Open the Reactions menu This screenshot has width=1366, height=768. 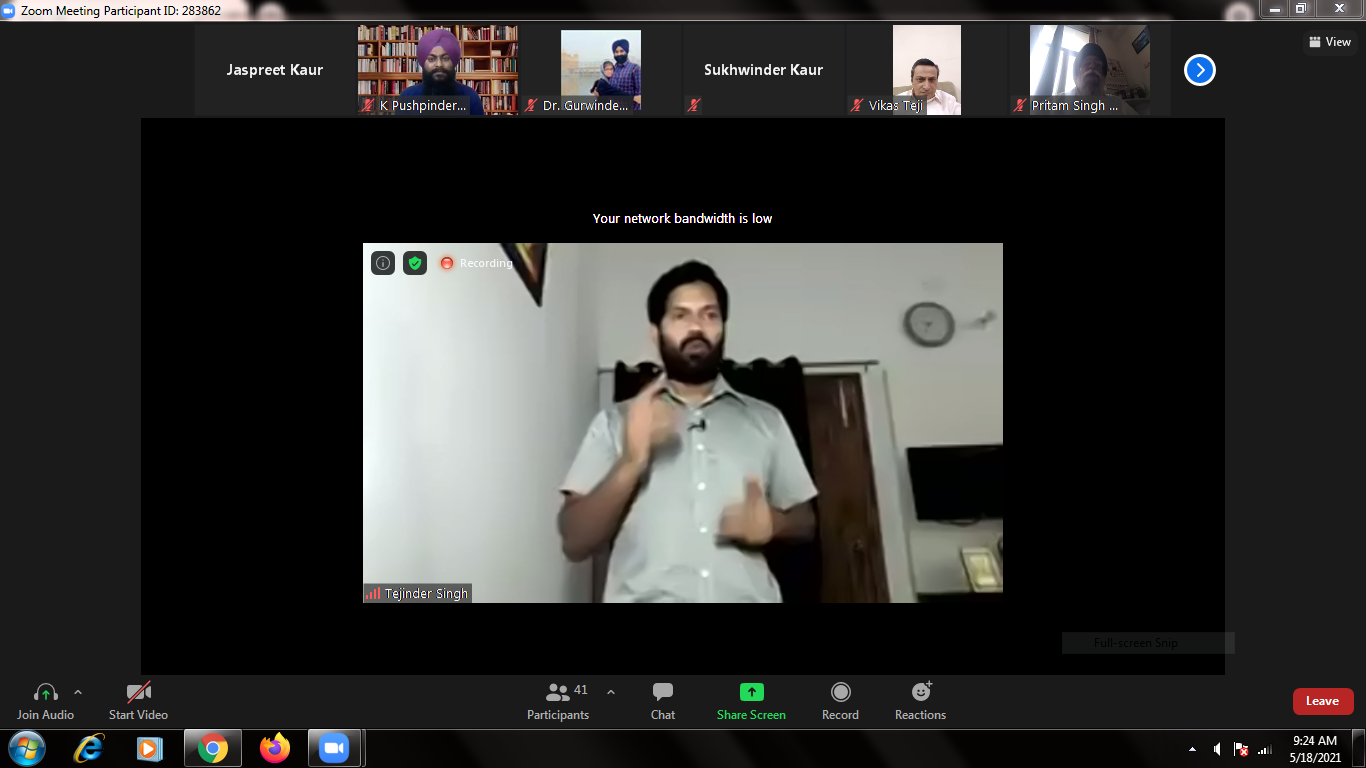[x=920, y=700]
